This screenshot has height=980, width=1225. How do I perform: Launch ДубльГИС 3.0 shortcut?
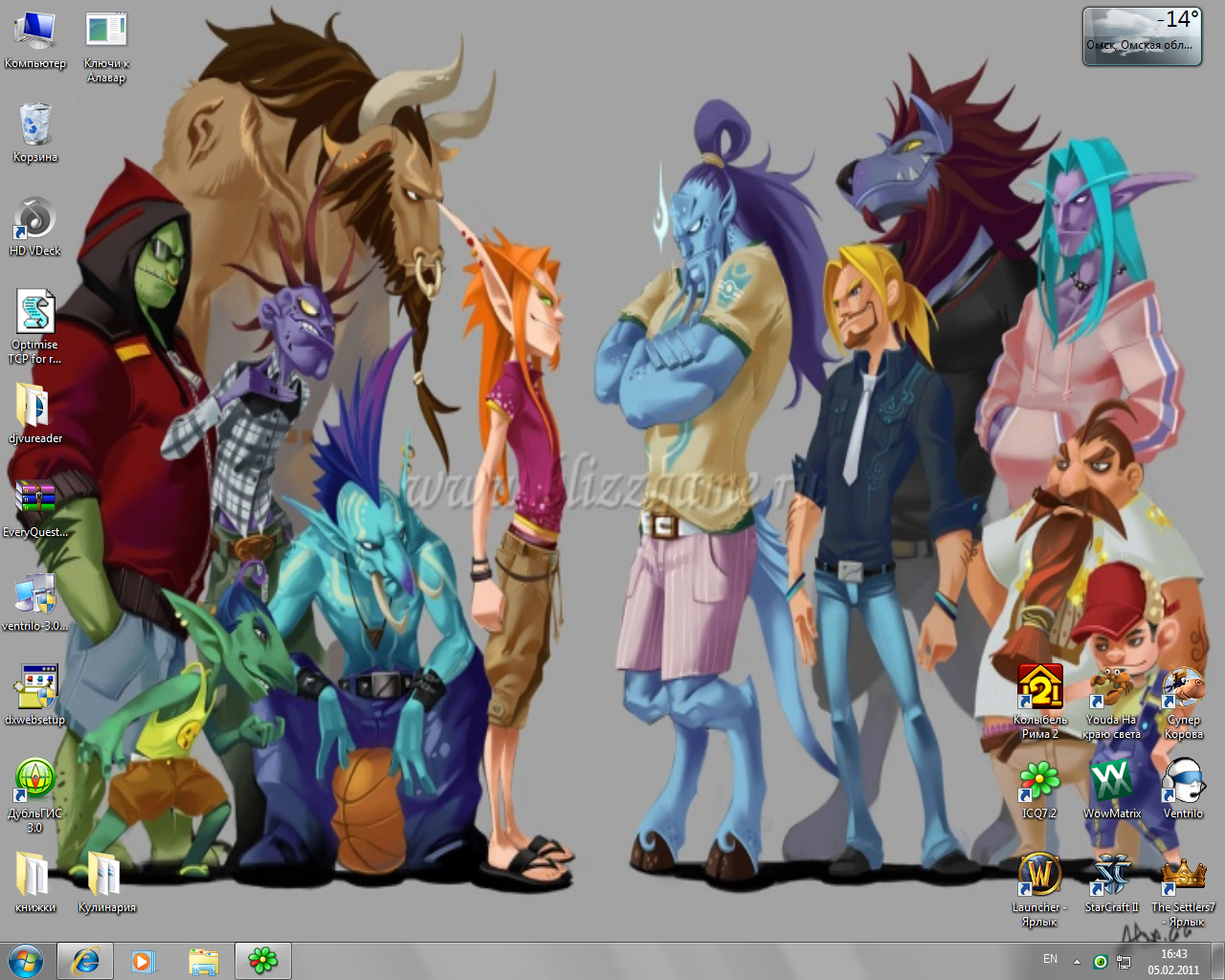[x=35, y=796]
